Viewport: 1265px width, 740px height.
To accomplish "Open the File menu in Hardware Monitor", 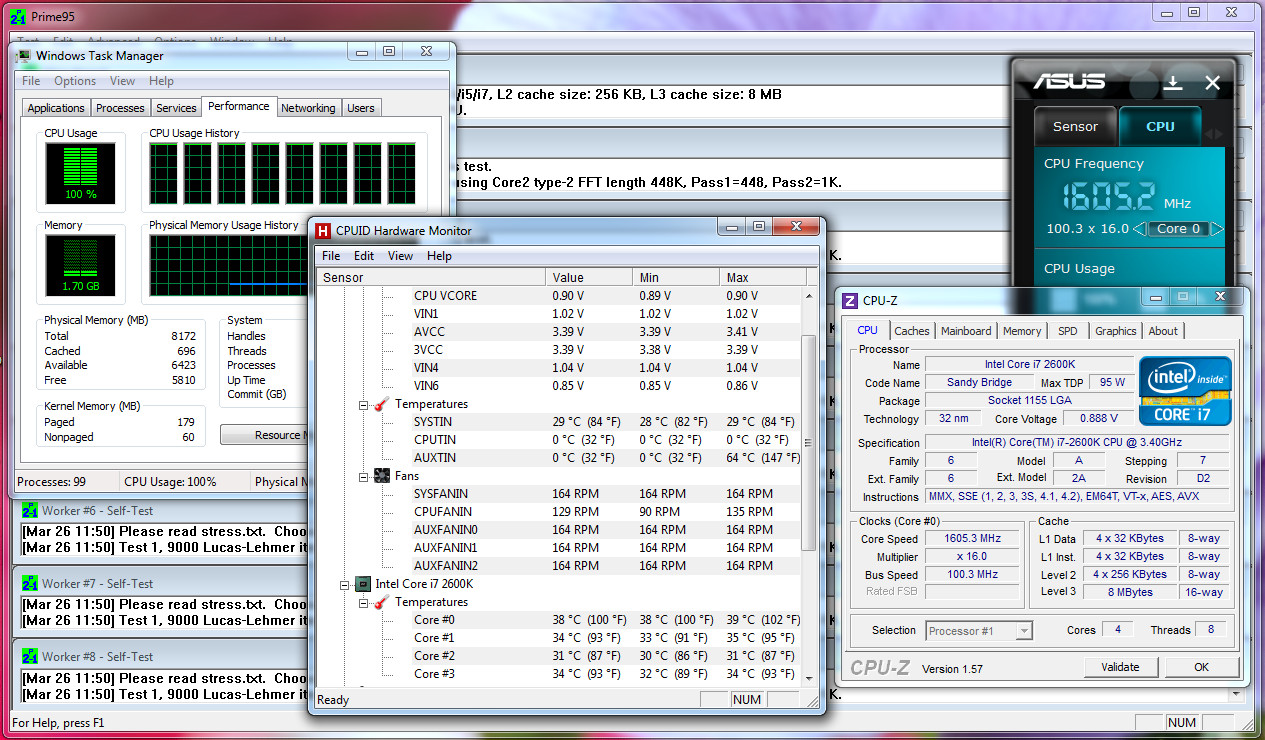I will click(x=331, y=256).
